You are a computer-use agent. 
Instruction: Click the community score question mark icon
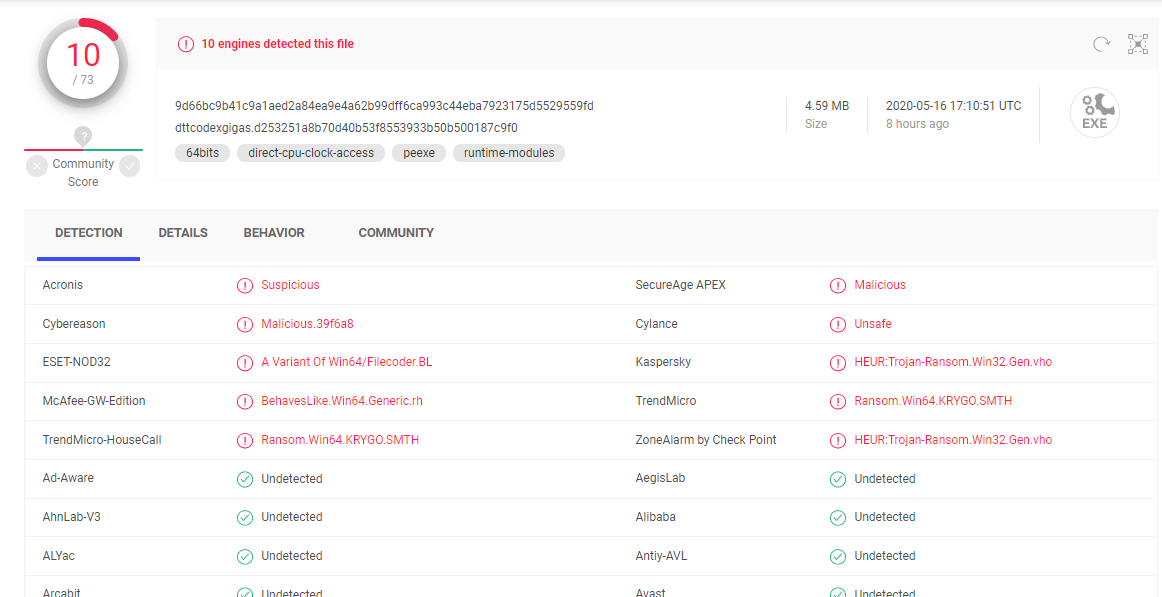point(83,136)
